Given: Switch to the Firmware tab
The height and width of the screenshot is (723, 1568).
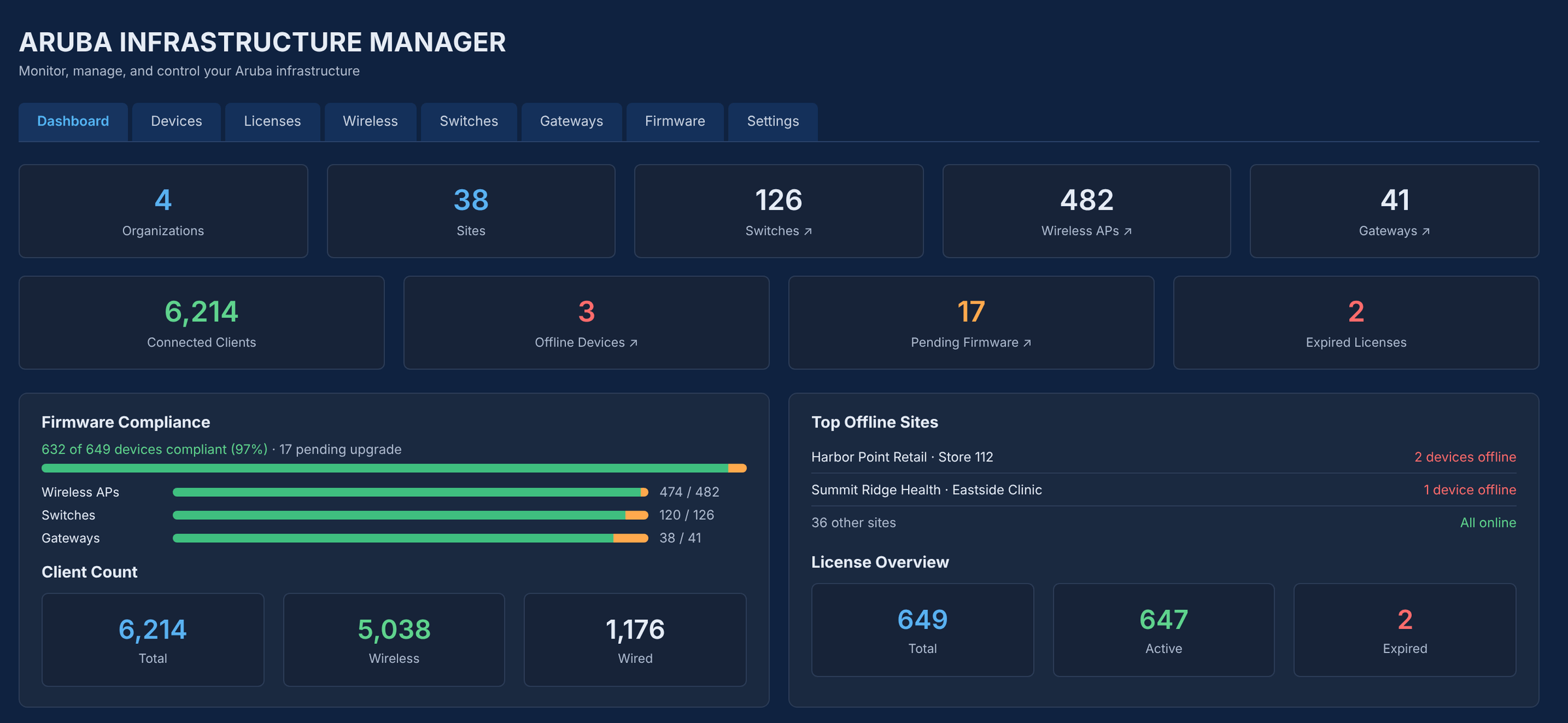Looking at the screenshot, I should (675, 122).
